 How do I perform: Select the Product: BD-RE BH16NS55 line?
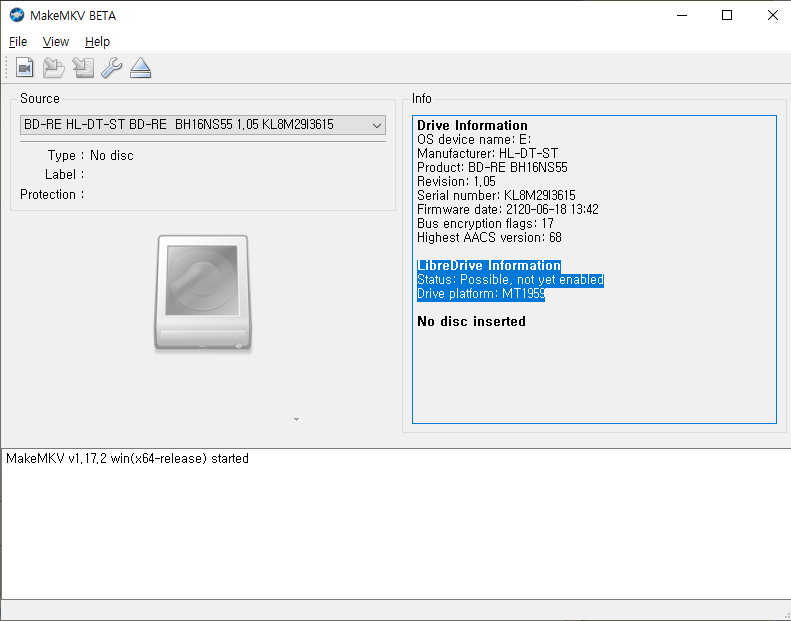click(x=492, y=167)
